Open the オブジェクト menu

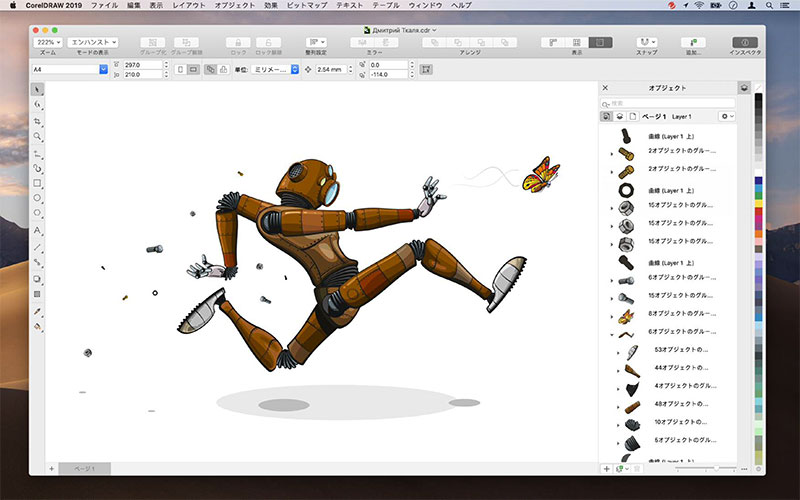click(x=235, y=5)
